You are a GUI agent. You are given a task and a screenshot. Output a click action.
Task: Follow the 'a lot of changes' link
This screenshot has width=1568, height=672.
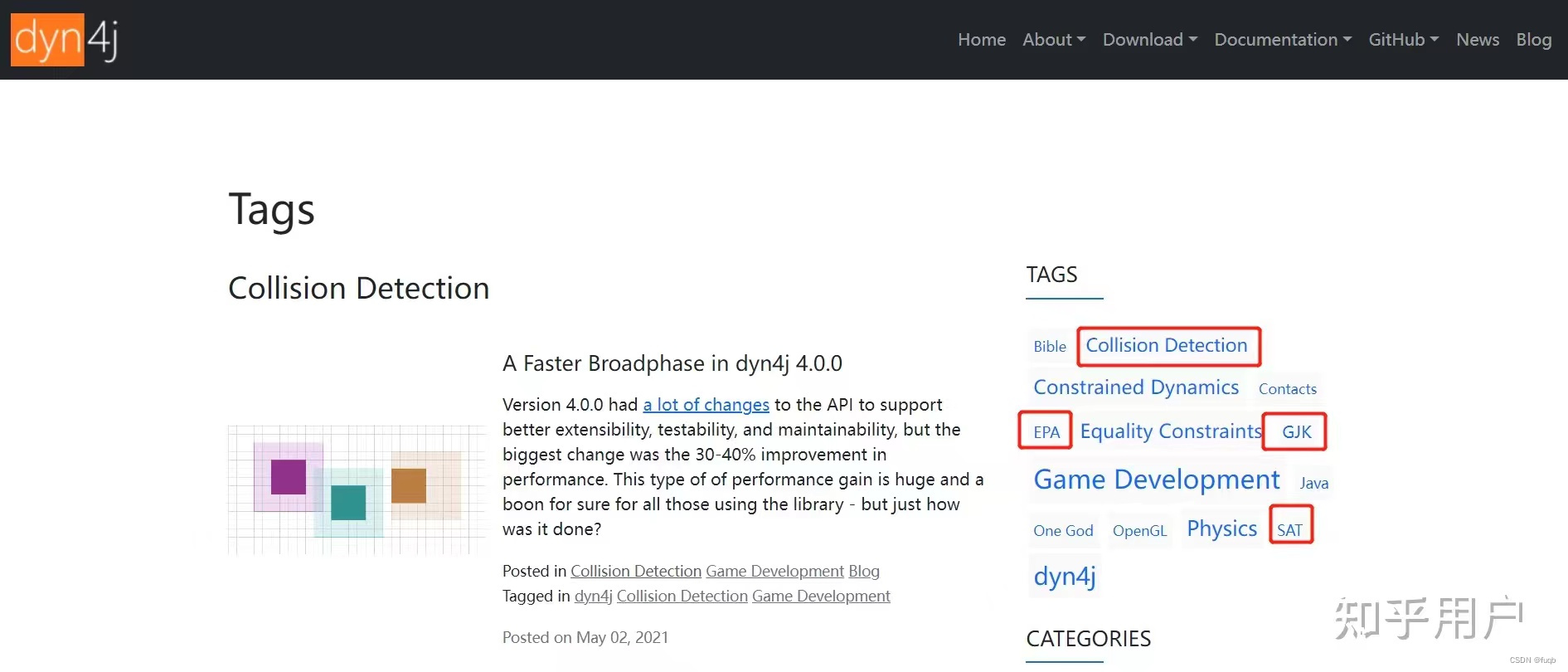click(x=706, y=405)
